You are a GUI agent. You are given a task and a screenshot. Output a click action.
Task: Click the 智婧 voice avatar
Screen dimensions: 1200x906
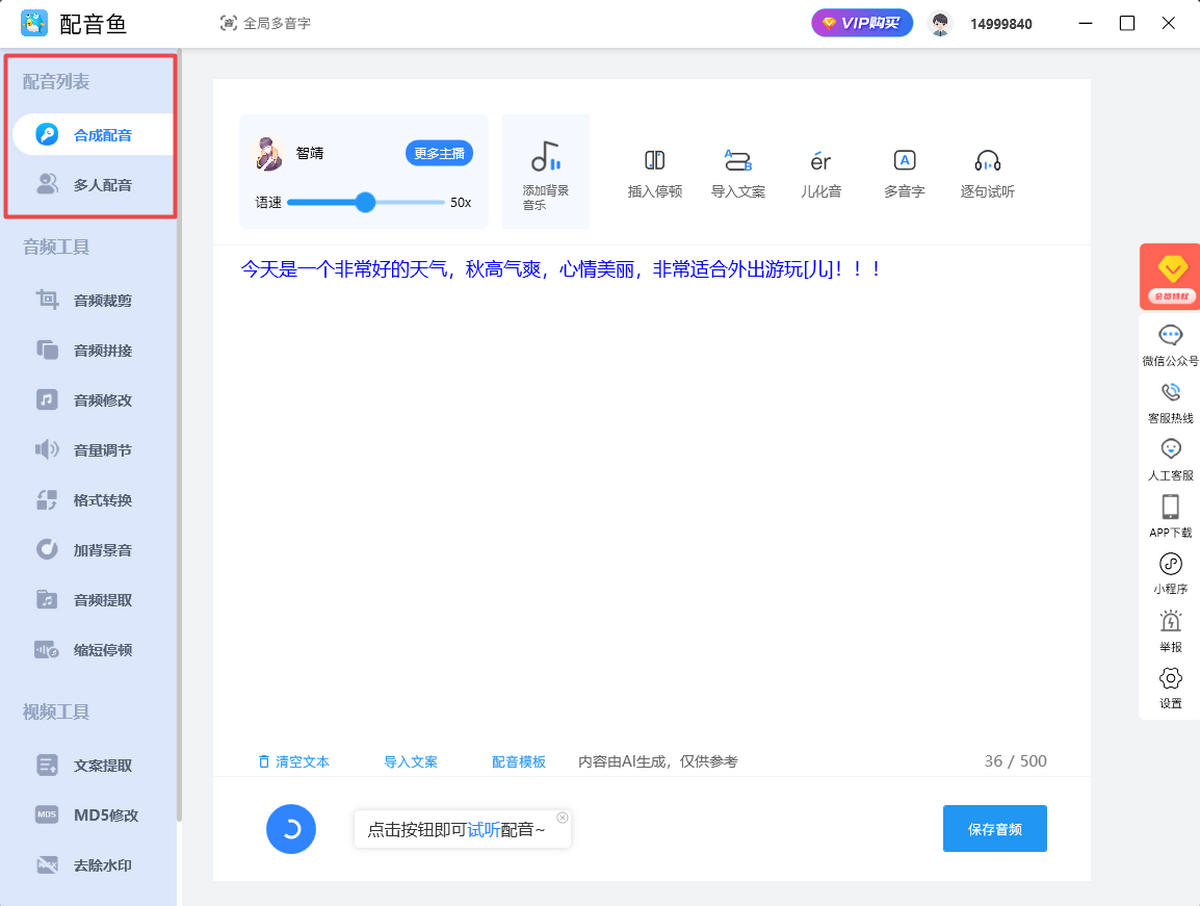[x=268, y=153]
